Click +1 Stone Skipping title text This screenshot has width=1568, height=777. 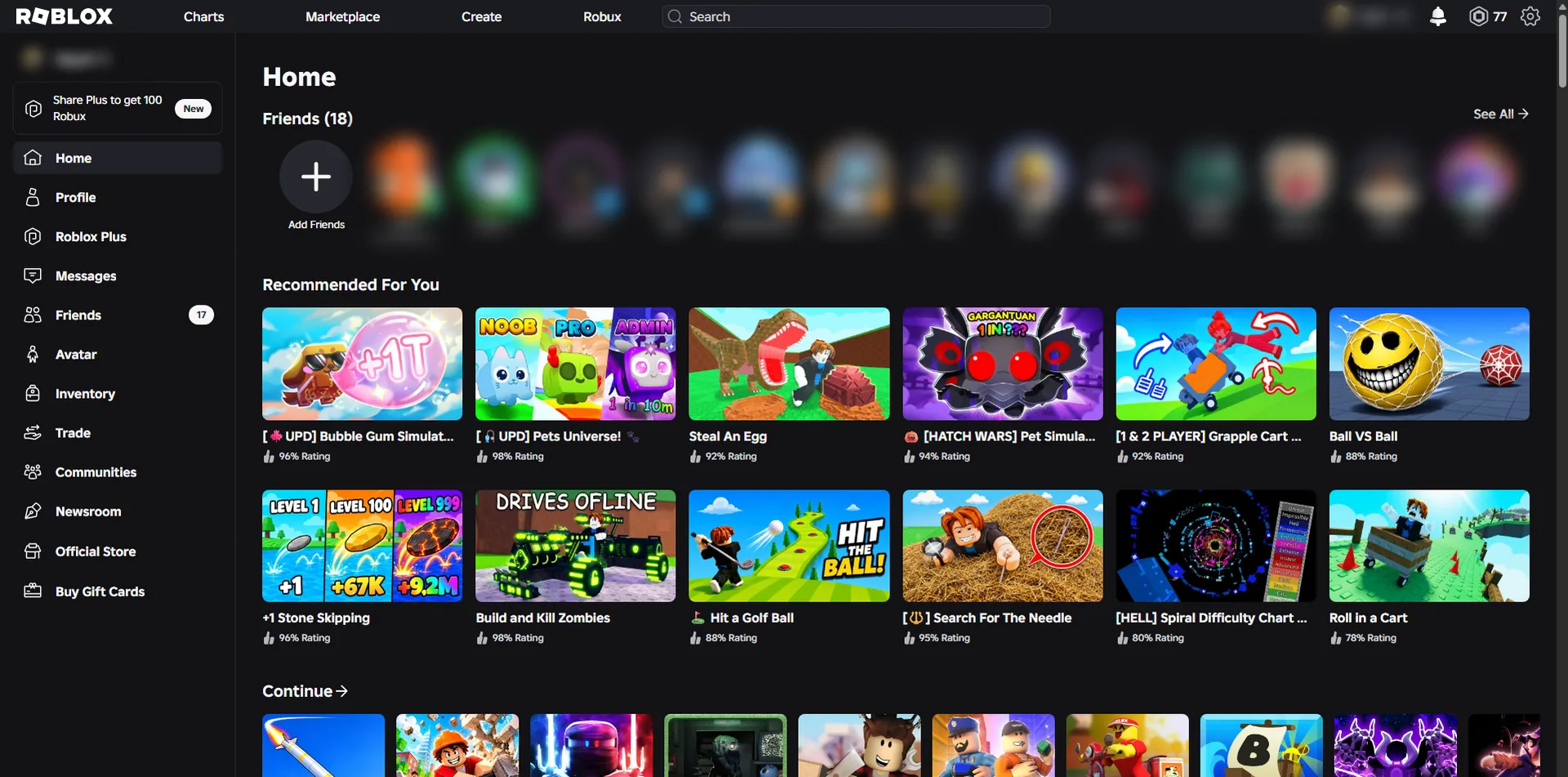tap(316, 618)
